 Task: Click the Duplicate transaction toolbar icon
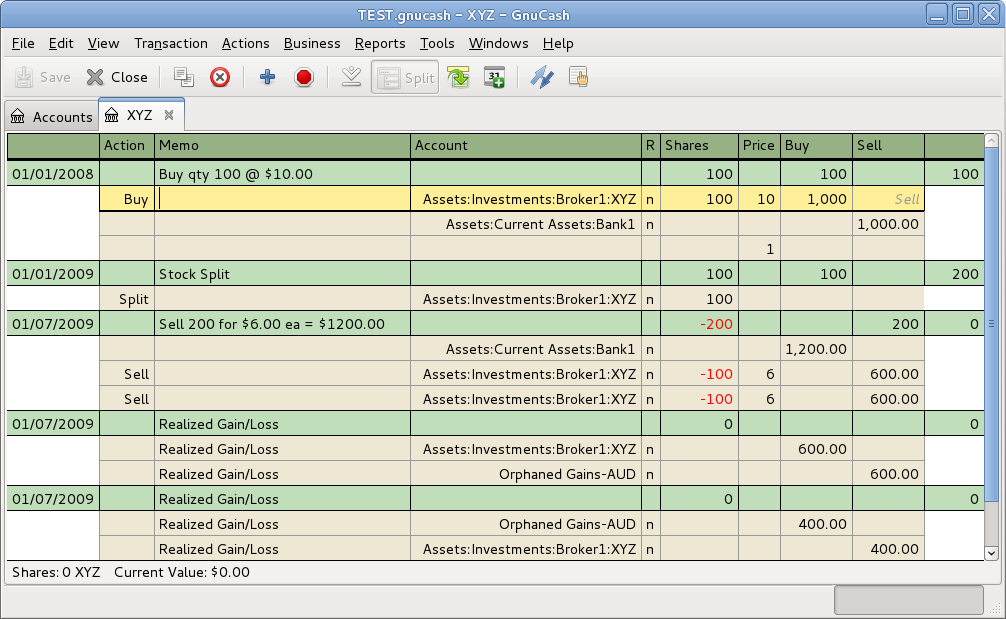183,77
